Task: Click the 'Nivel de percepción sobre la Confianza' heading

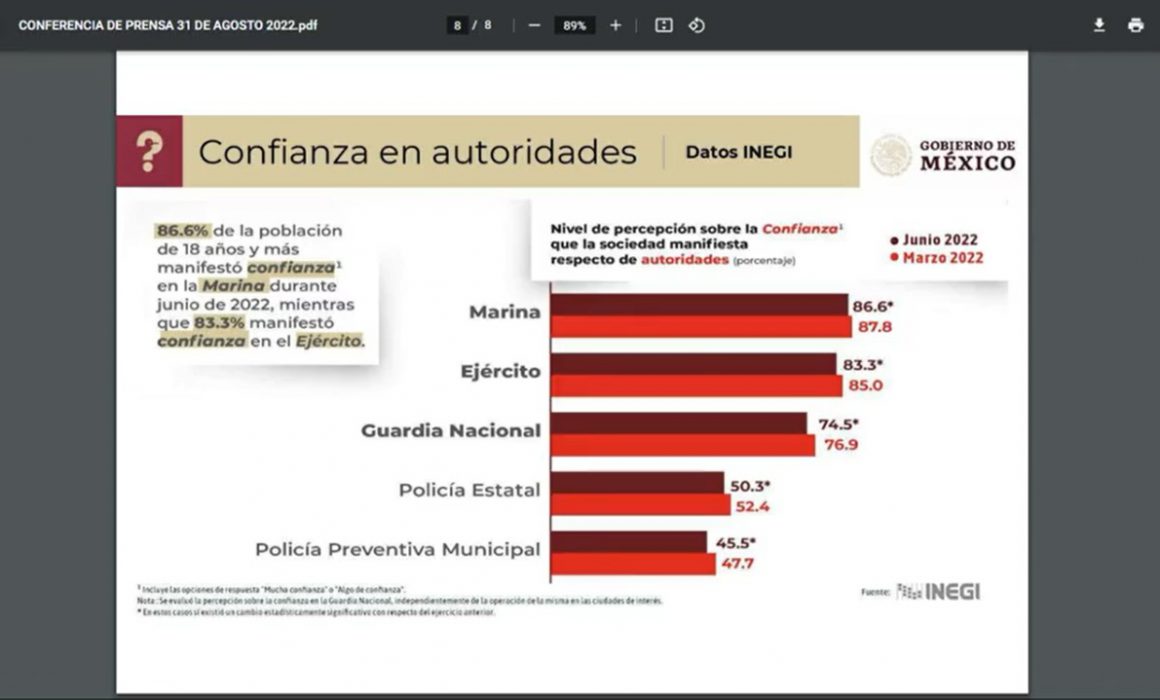Action: 696,229
